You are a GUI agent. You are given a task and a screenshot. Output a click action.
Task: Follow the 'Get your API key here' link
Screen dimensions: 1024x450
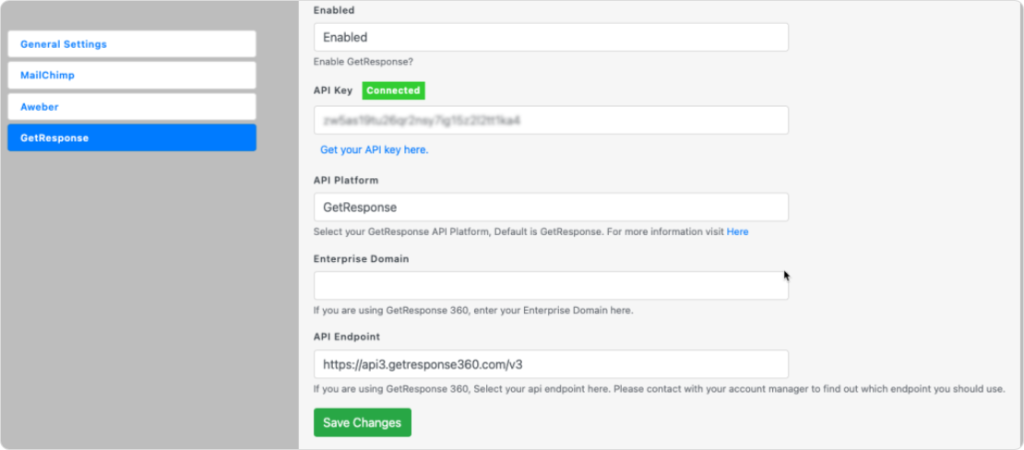pos(374,150)
